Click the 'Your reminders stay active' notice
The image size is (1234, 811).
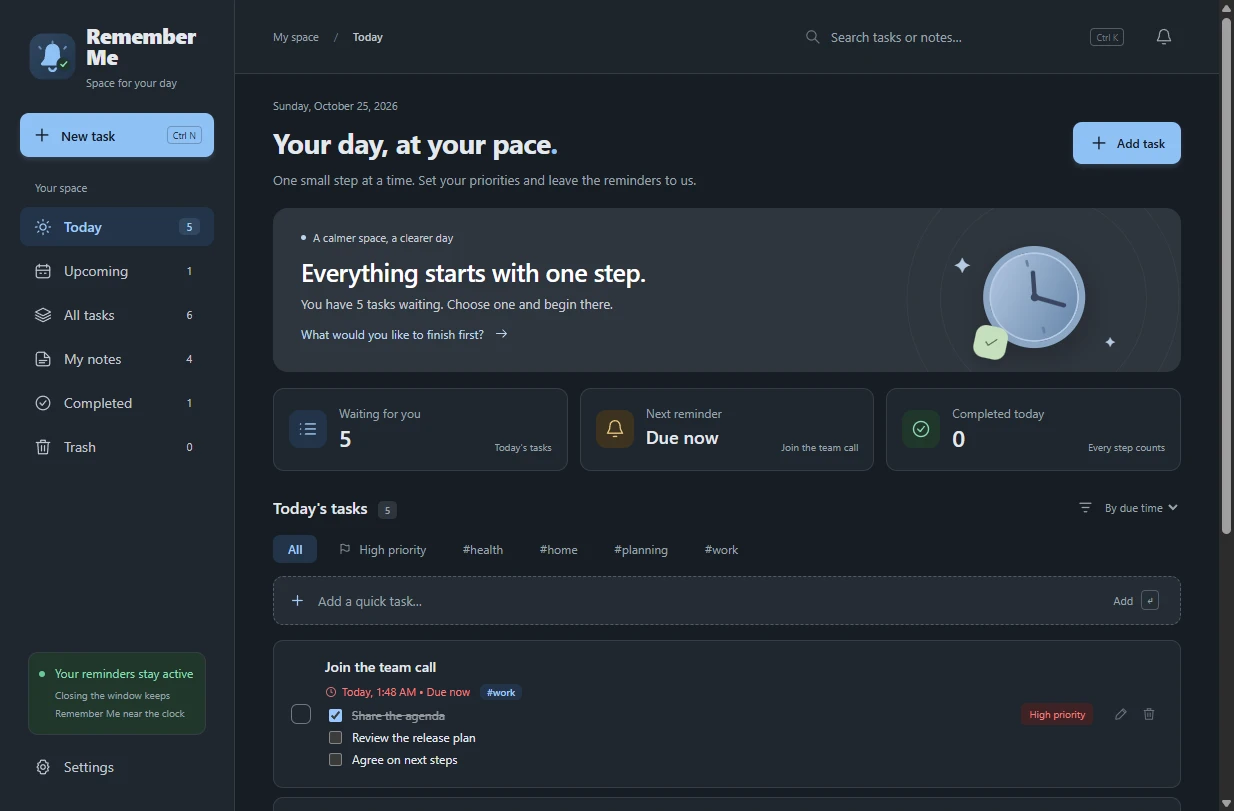point(117,694)
